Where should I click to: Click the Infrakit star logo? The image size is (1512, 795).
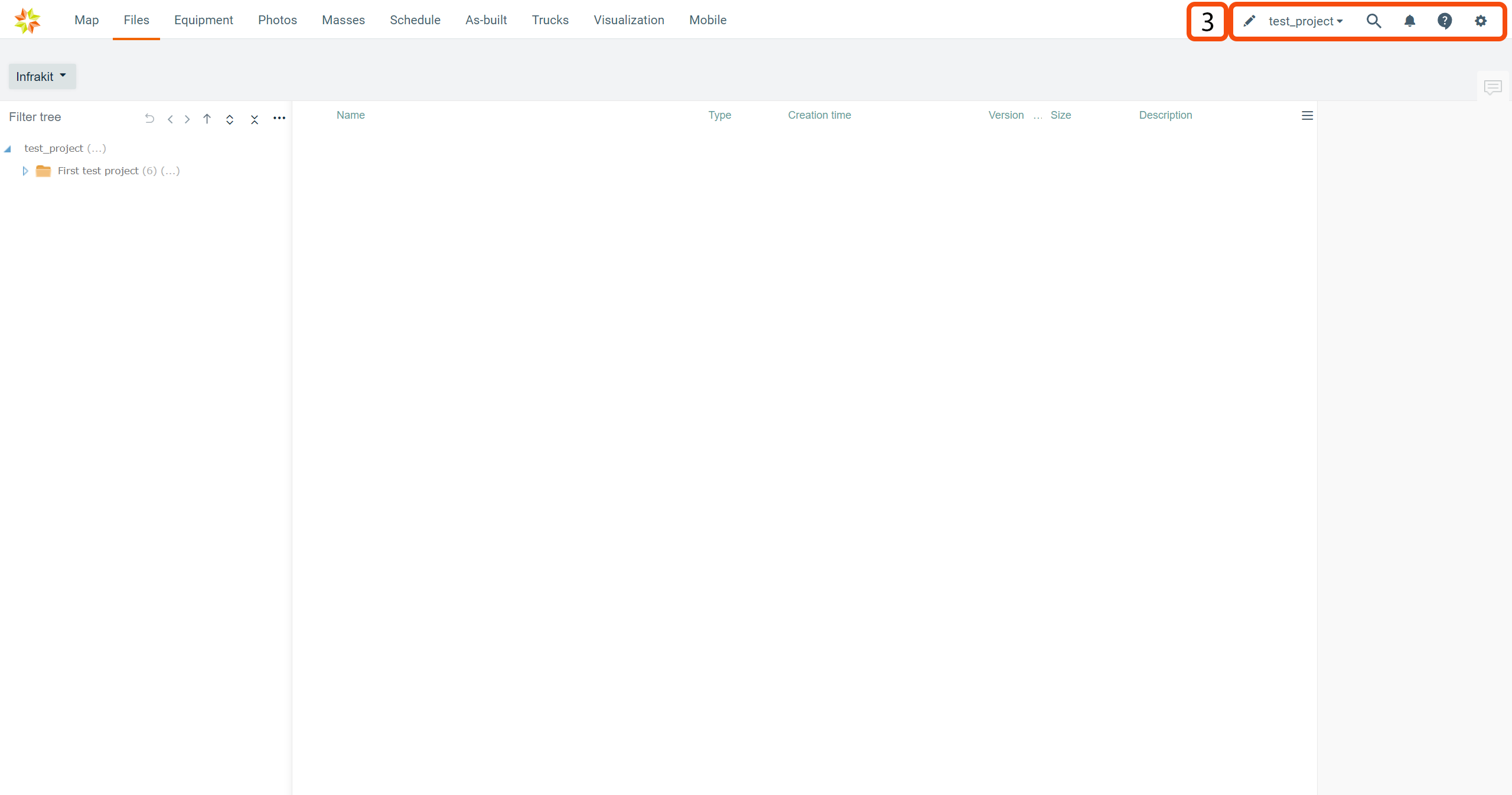tap(27, 21)
